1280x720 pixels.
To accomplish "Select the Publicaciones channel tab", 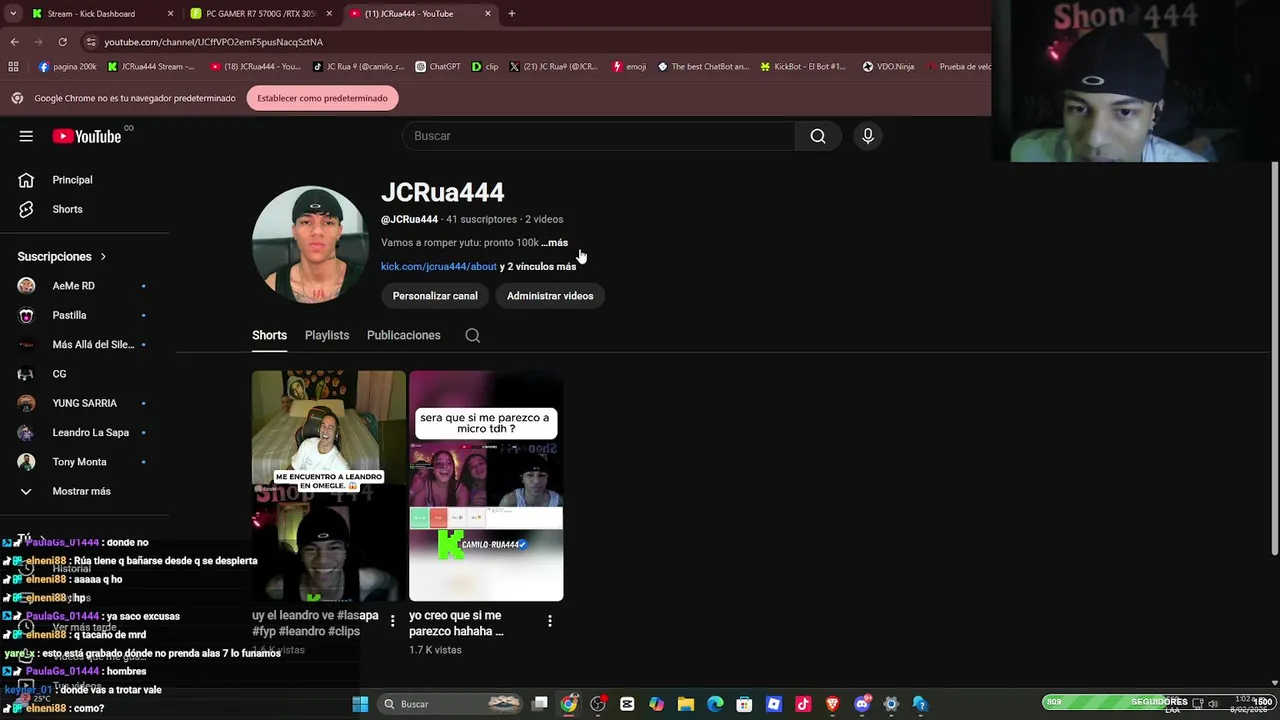I will click(x=404, y=335).
